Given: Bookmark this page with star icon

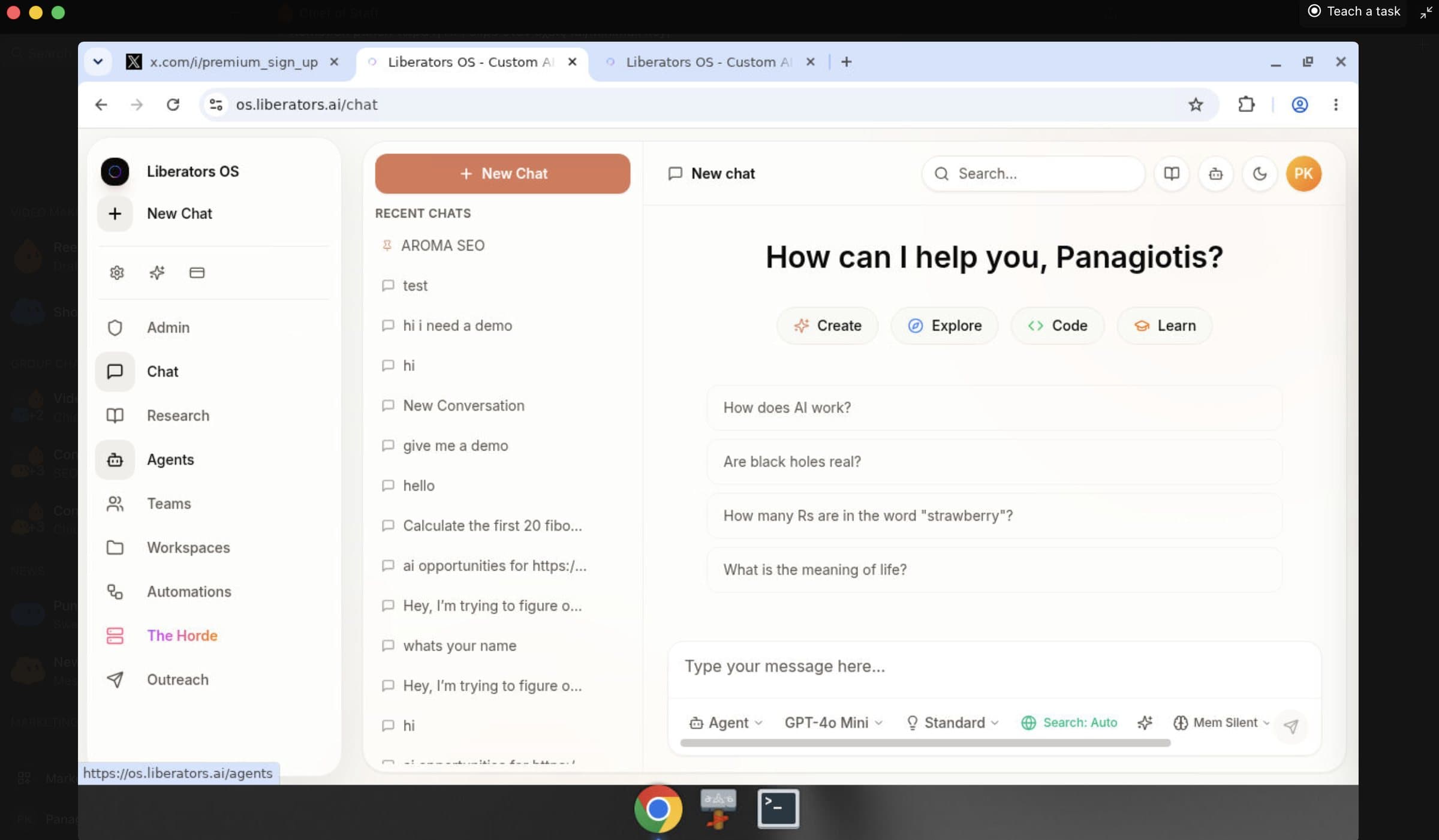Looking at the screenshot, I should click(x=1196, y=105).
